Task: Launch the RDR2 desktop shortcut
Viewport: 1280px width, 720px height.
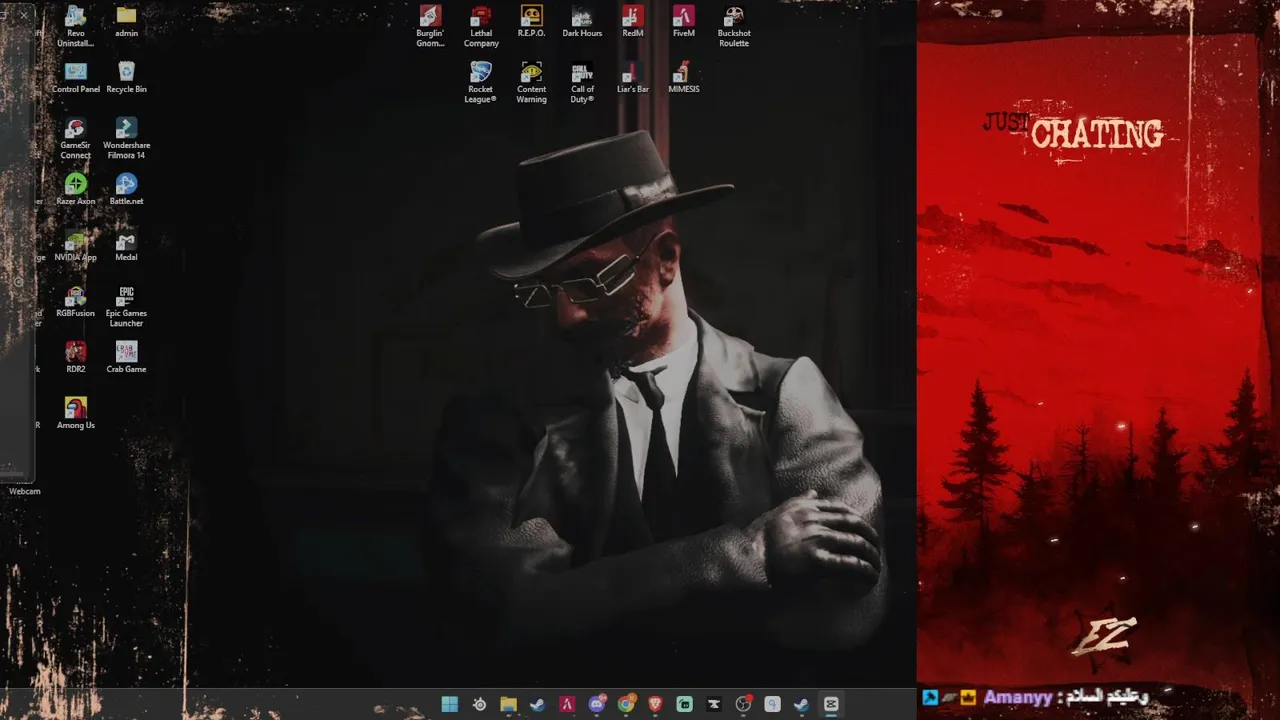Action: point(75,357)
